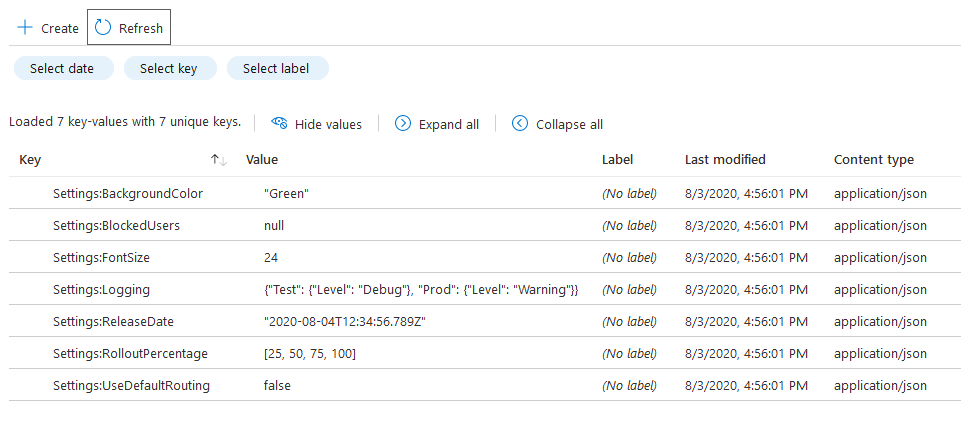Click the Content type column header

coord(874,160)
